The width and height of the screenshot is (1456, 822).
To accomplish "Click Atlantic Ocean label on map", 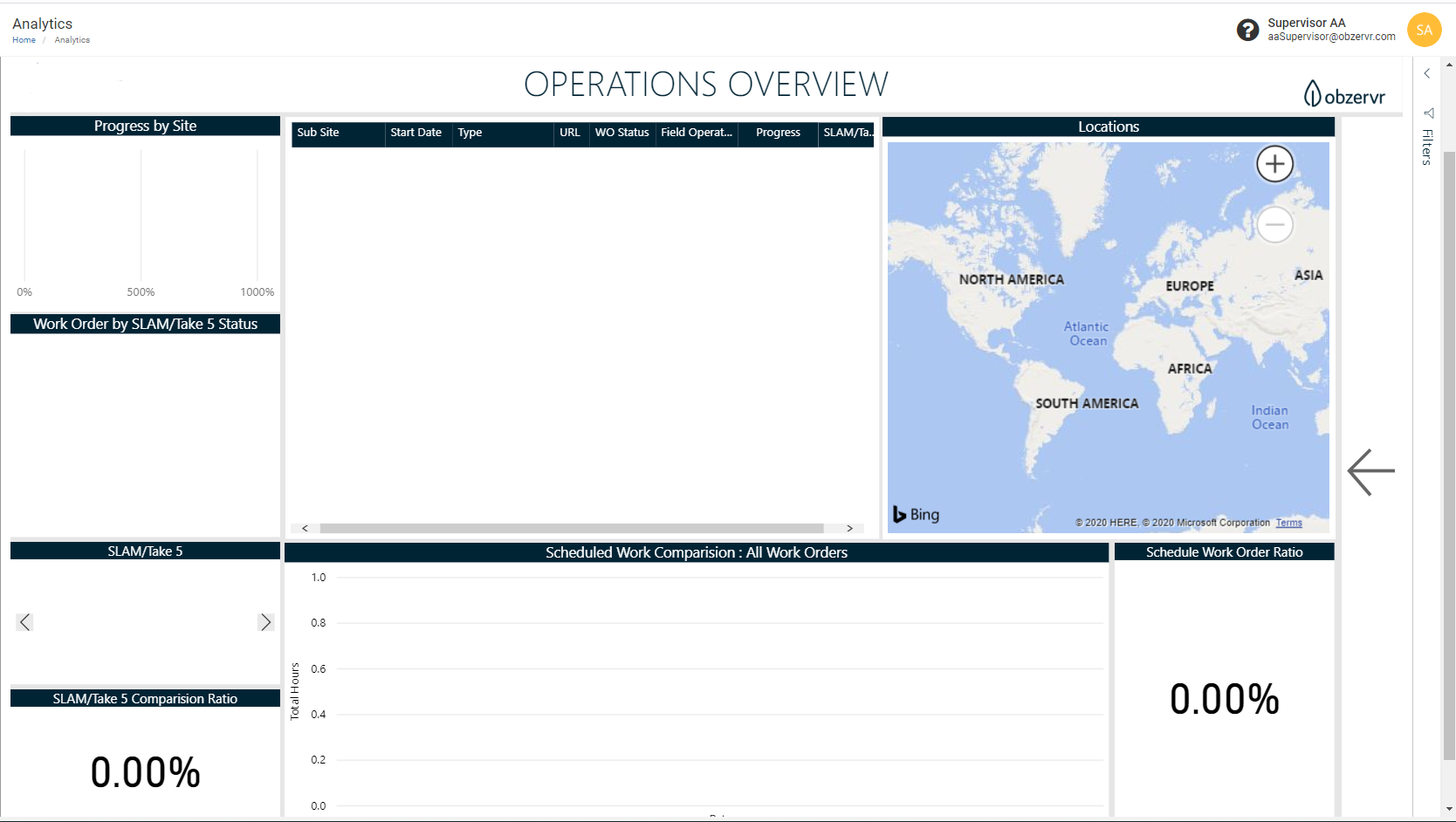I will coord(1087,334).
